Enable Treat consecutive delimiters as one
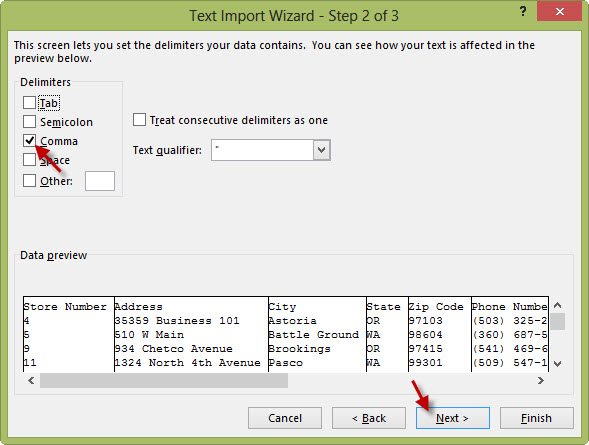 (x=139, y=120)
